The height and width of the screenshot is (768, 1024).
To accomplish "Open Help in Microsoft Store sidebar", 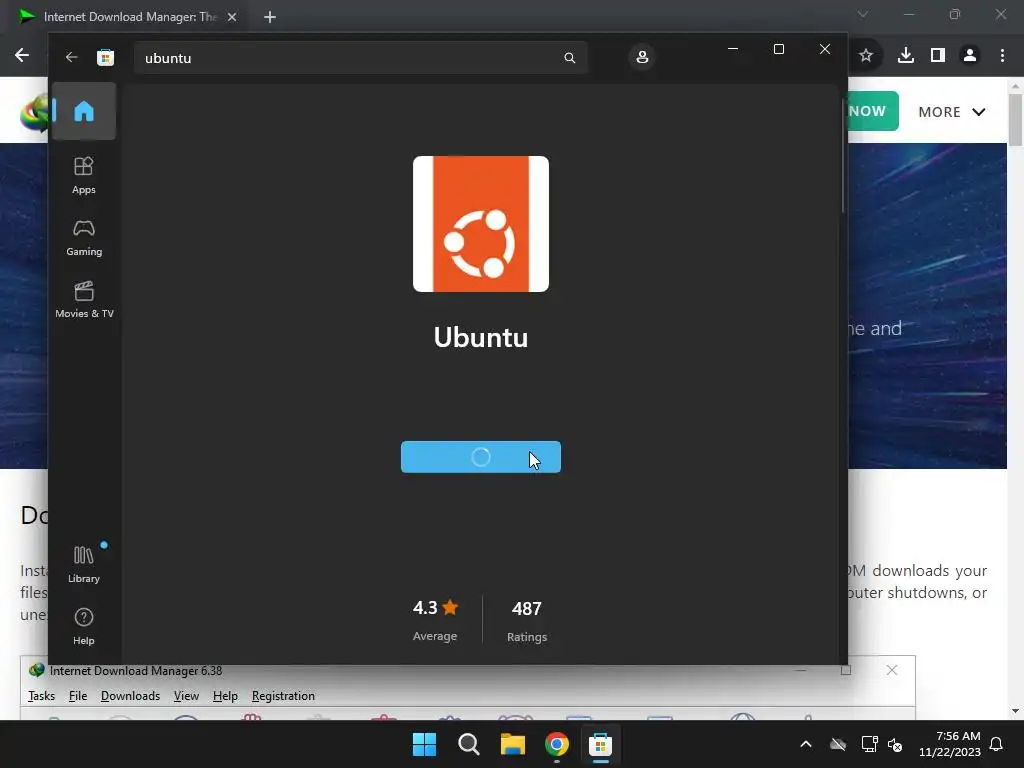I will [x=84, y=626].
